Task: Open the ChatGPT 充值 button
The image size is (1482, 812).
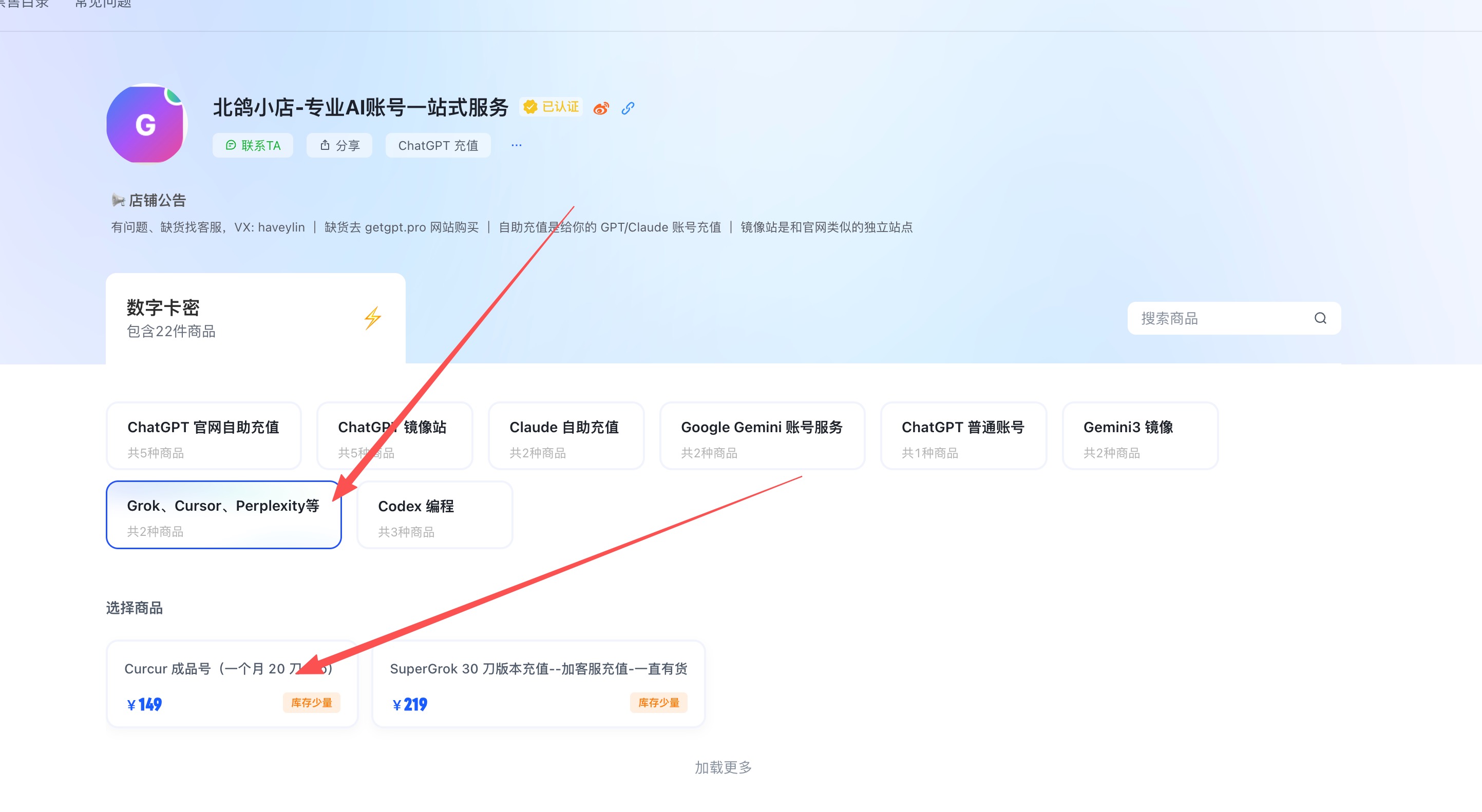Action: 438,145
